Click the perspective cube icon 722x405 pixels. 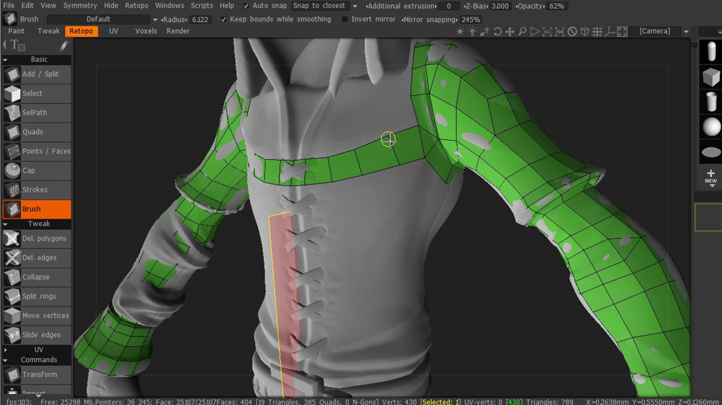point(584,31)
